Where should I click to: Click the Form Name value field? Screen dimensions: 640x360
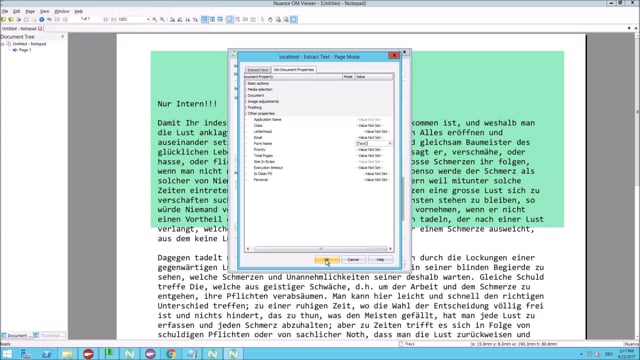click(x=374, y=144)
